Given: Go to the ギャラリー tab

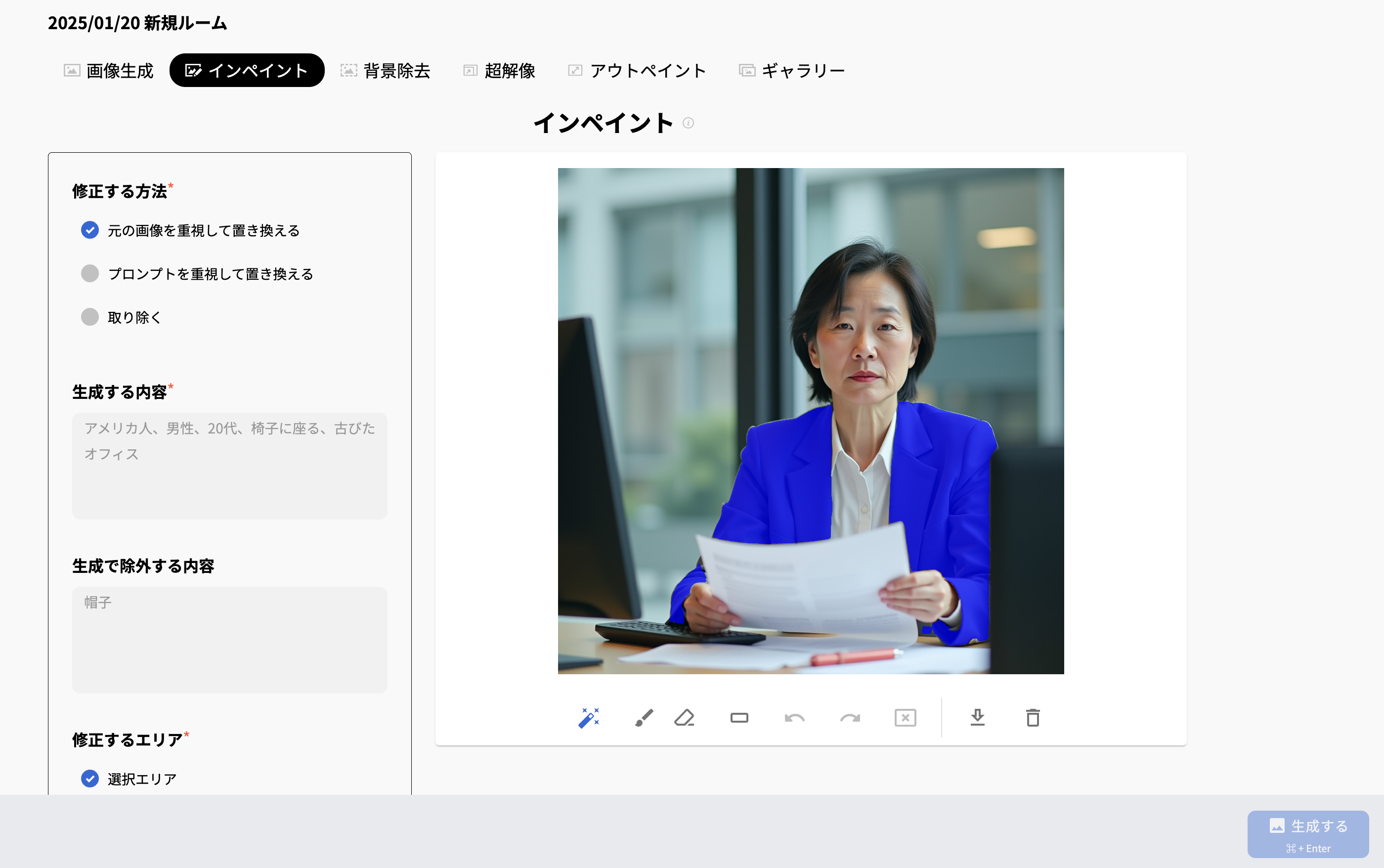Looking at the screenshot, I should coord(791,71).
